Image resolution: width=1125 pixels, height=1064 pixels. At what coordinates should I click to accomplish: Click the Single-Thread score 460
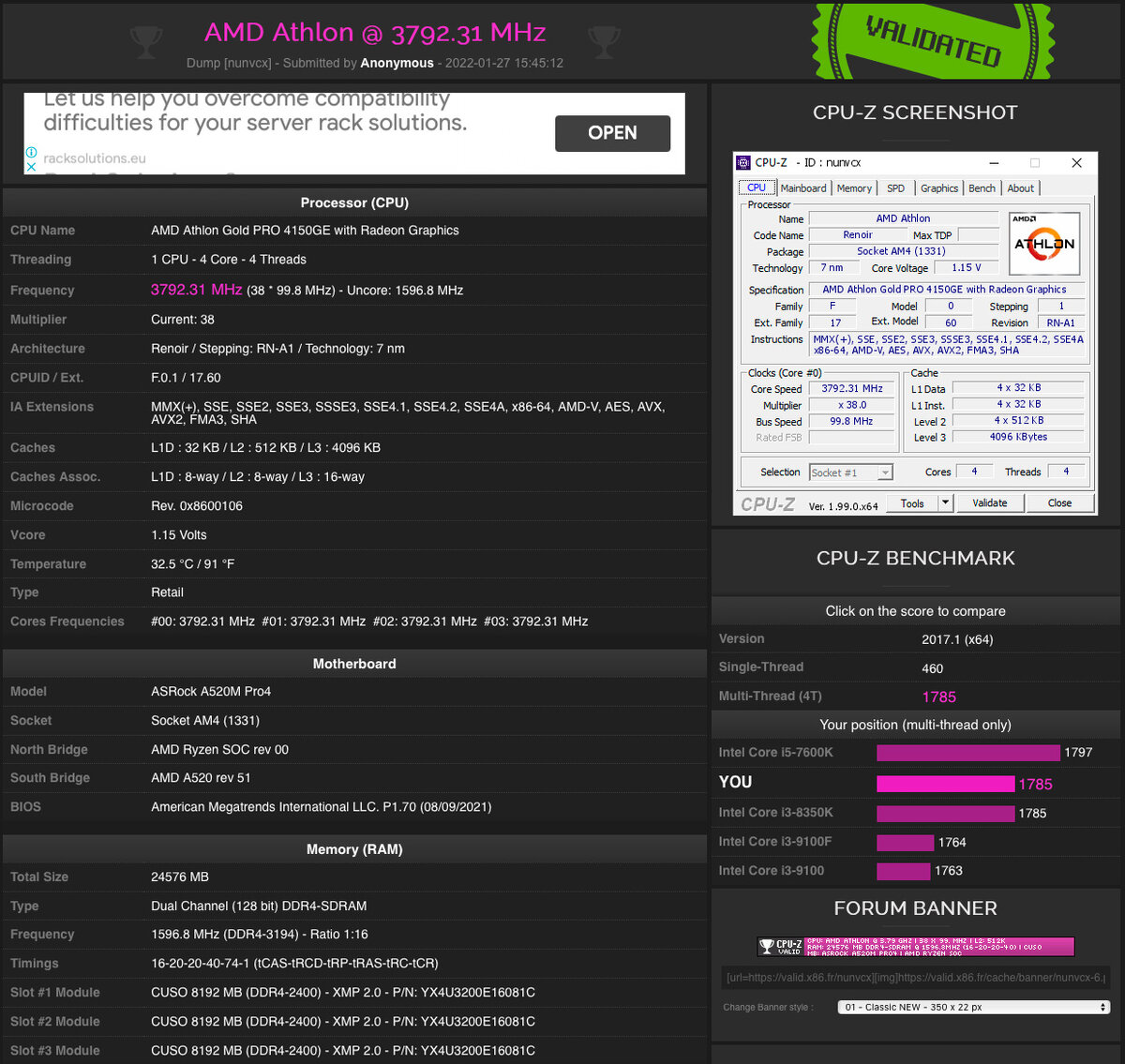click(x=933, y=668)
